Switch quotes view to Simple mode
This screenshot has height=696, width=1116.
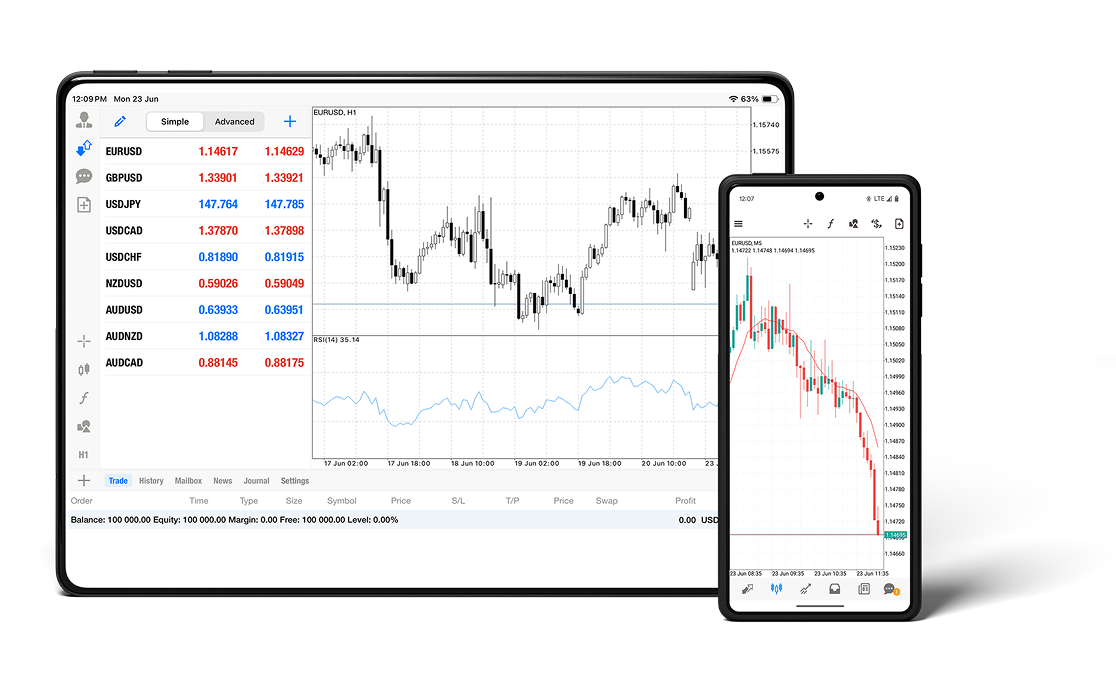[x=175, y=122]
